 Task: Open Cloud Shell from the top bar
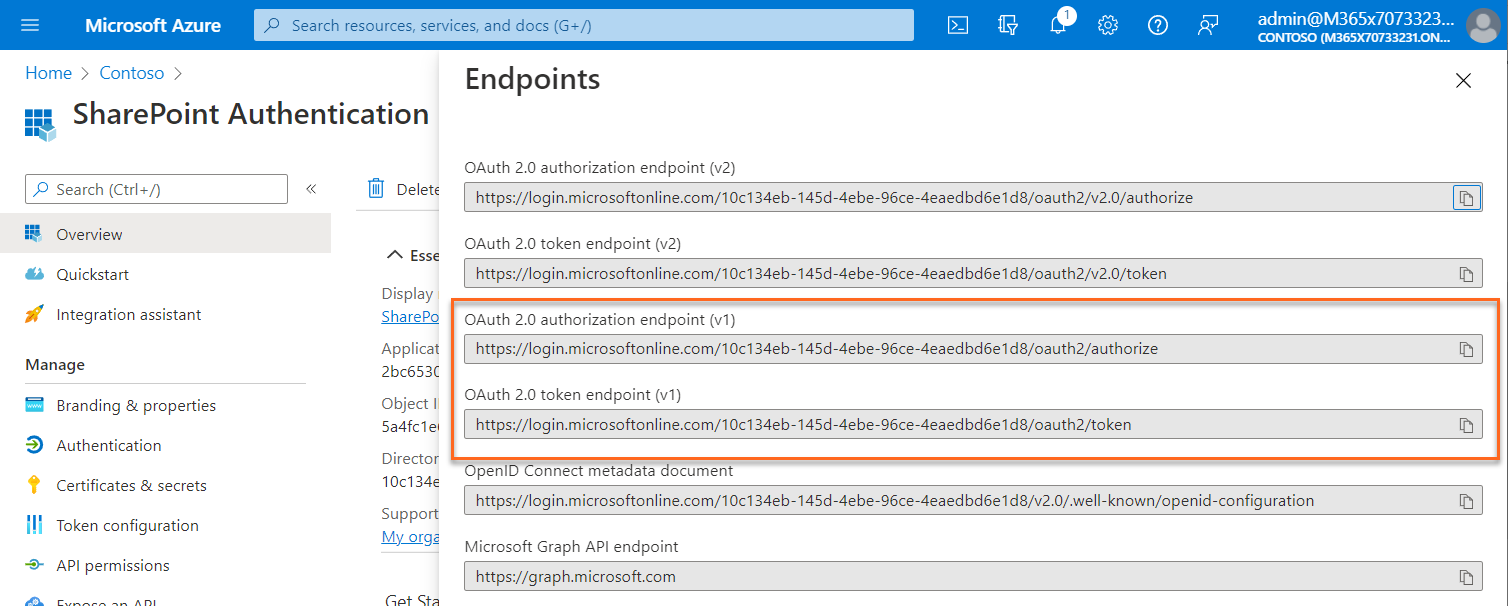[957, 25]
